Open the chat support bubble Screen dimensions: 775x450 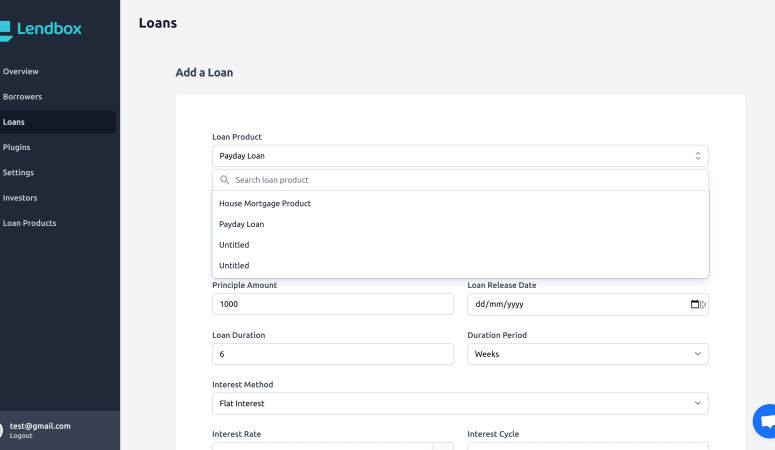(x=766, y=421)
